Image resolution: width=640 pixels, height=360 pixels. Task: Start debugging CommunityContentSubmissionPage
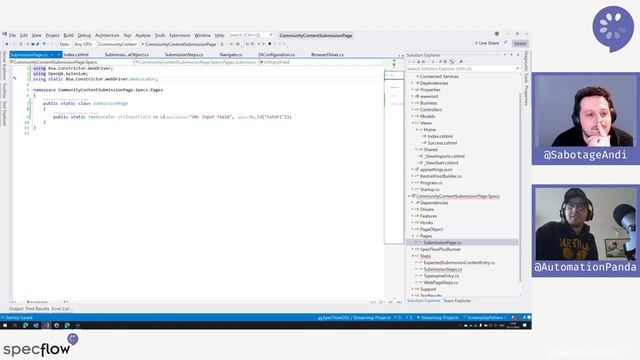(180, 44)
